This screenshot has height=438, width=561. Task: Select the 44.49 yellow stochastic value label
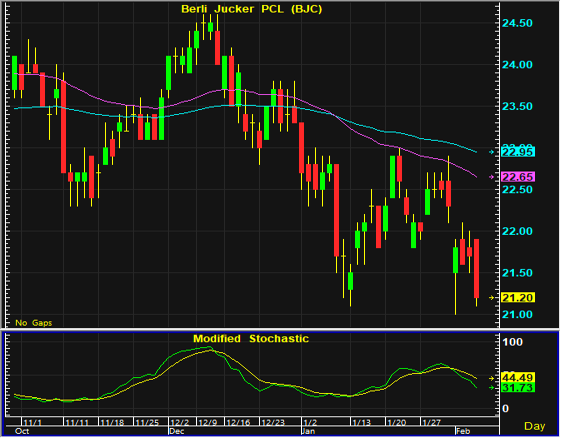[x=518, y=378]
